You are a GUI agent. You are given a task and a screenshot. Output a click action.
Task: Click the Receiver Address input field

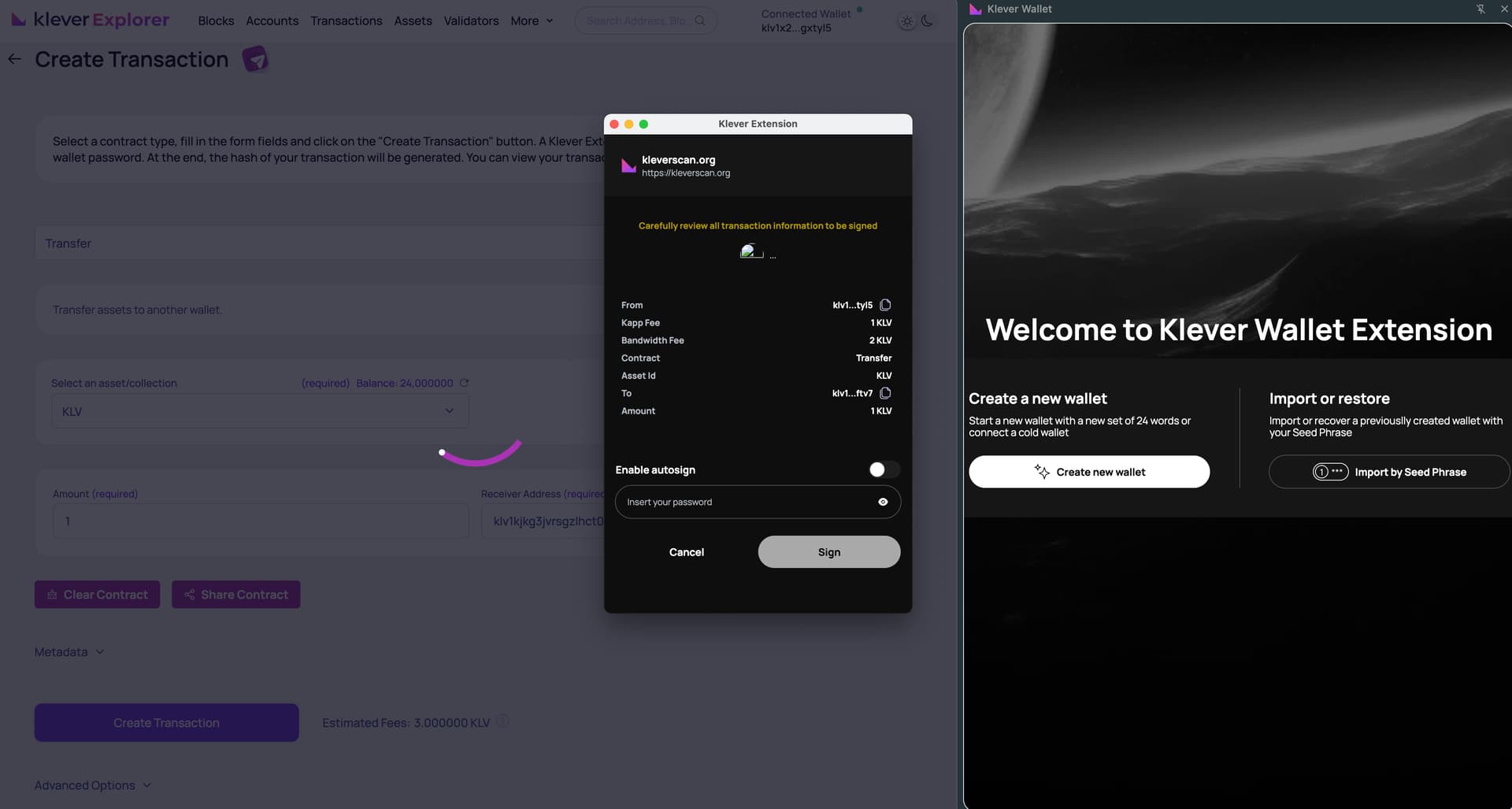(x=543, y=521)
